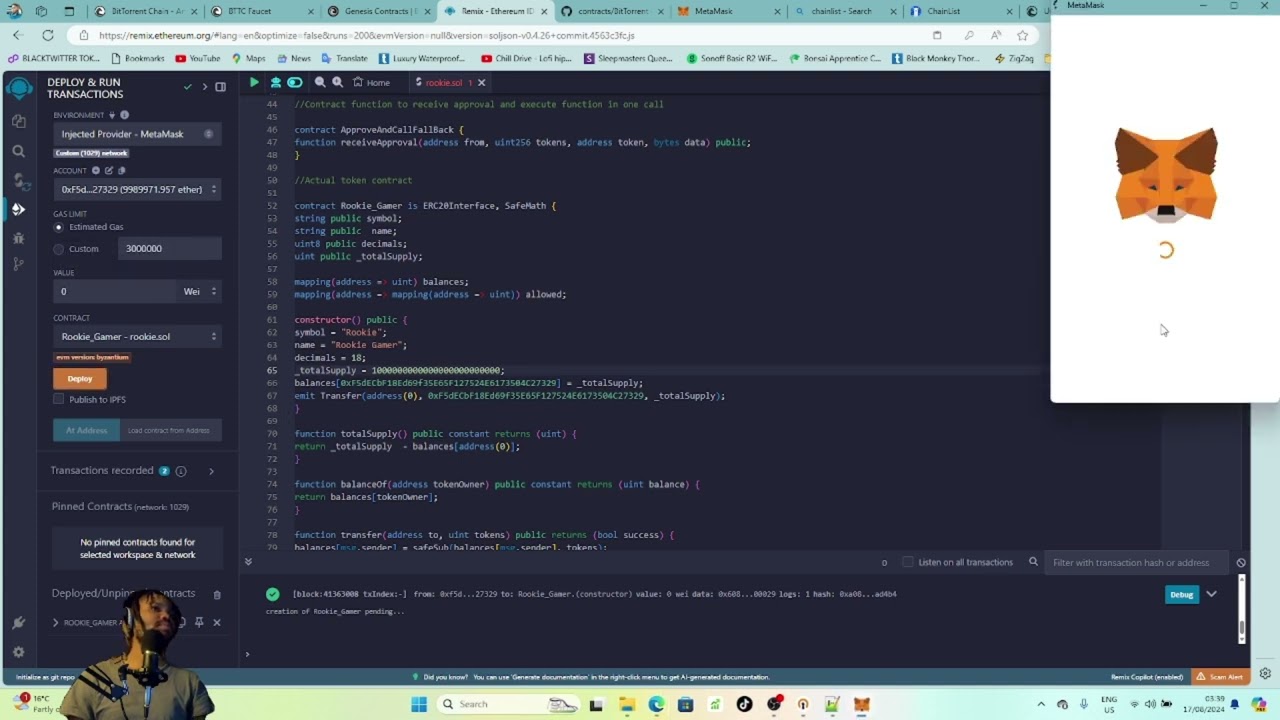The image size is (1280, 720).
Task: Open the YouTube bookmark
Action: (x=198, y=58)
